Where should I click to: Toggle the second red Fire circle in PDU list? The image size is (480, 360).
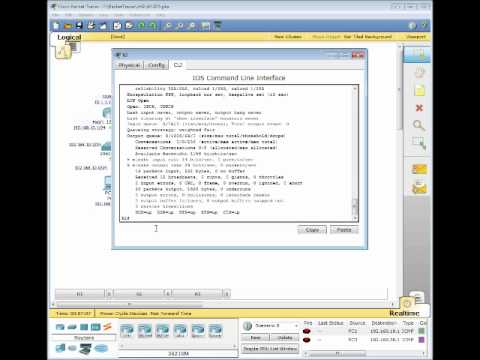pos(307,340)
